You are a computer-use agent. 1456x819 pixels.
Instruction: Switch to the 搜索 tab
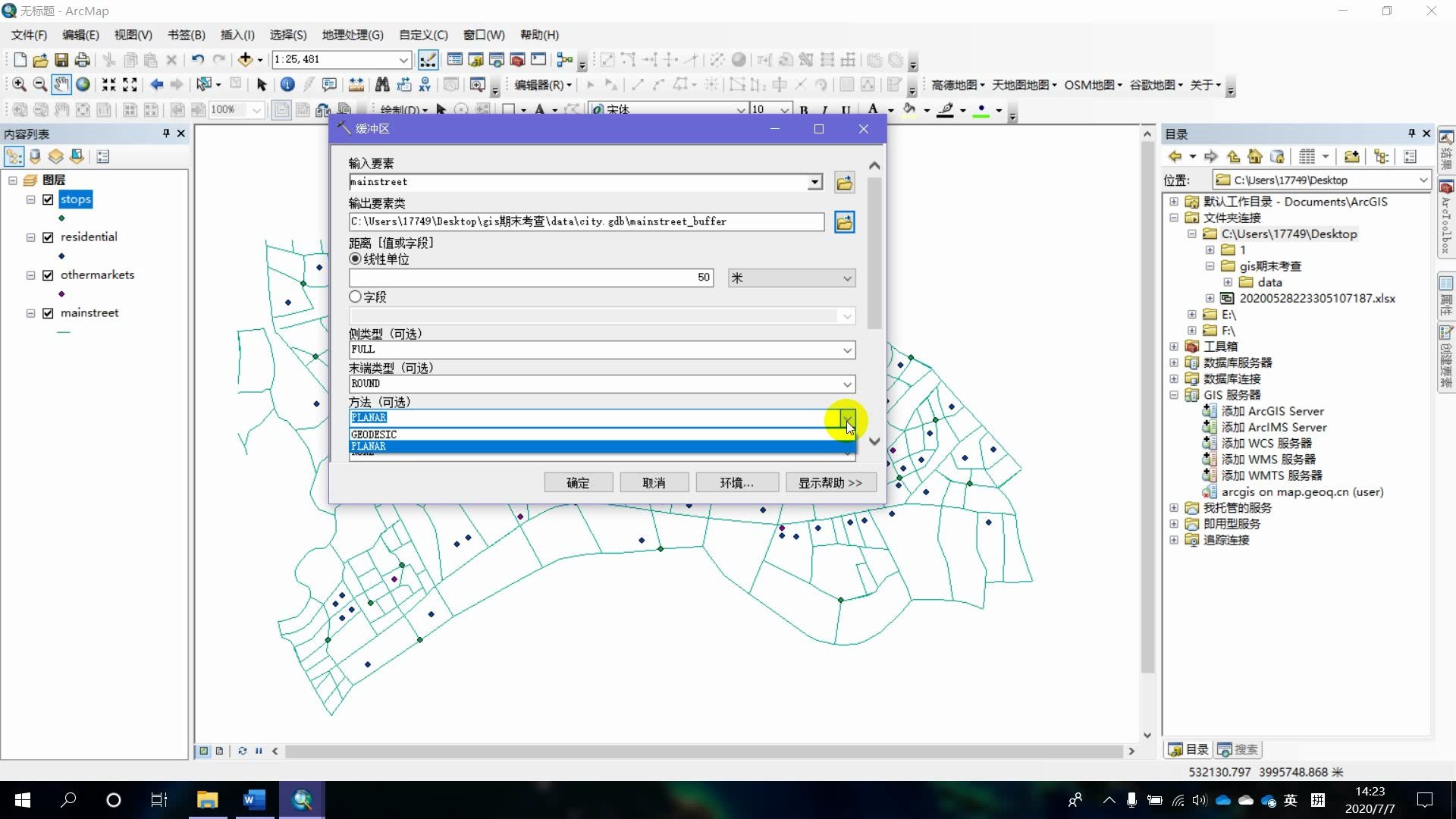[1238, 749]
